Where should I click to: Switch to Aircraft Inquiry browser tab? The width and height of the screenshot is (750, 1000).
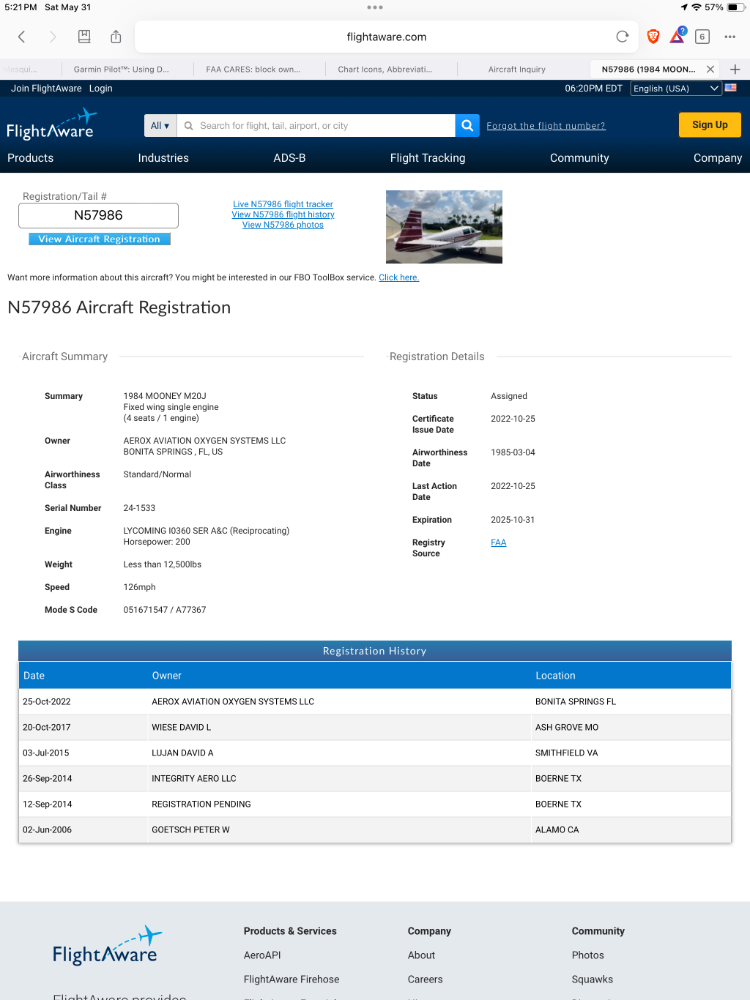(x=517, y=69)
